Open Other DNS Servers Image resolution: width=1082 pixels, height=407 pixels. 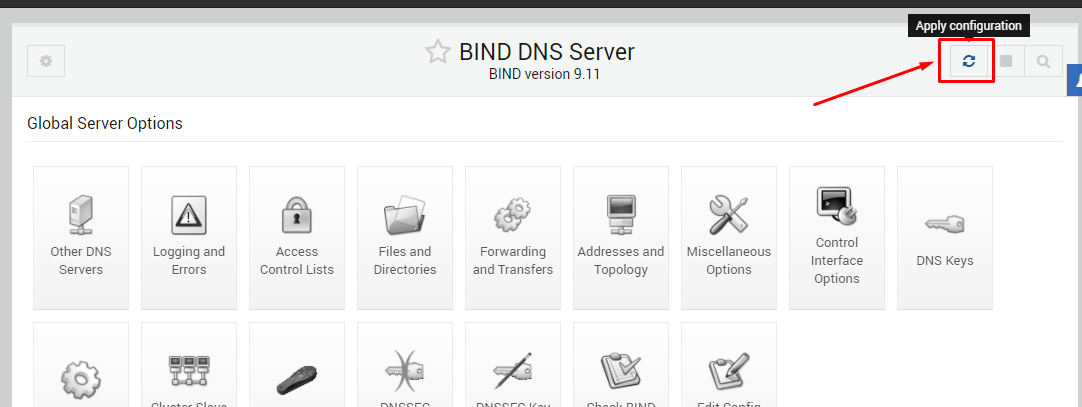coord(81,237)
